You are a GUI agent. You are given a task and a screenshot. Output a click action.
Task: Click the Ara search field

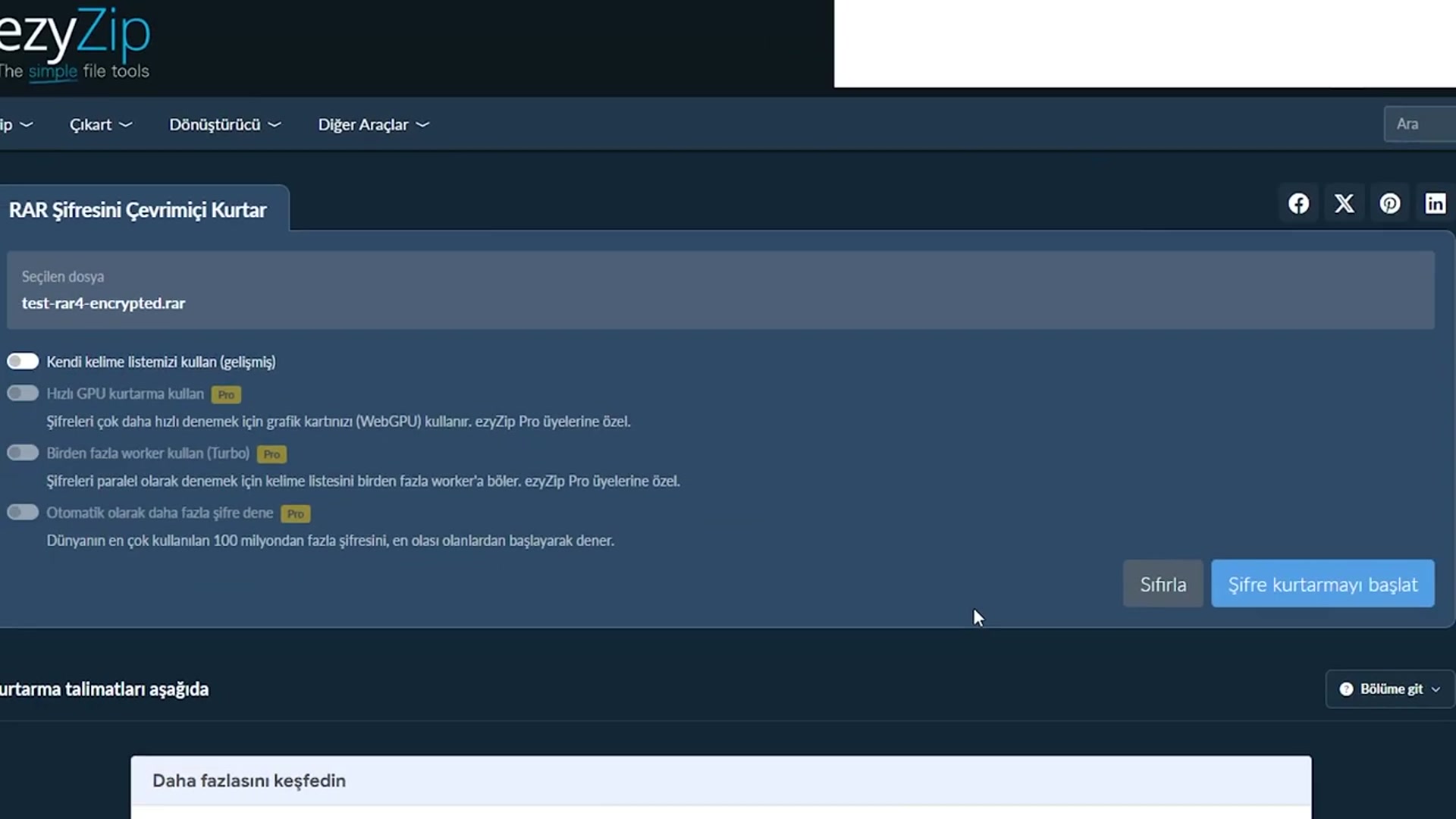click(x=1420, y=124)
